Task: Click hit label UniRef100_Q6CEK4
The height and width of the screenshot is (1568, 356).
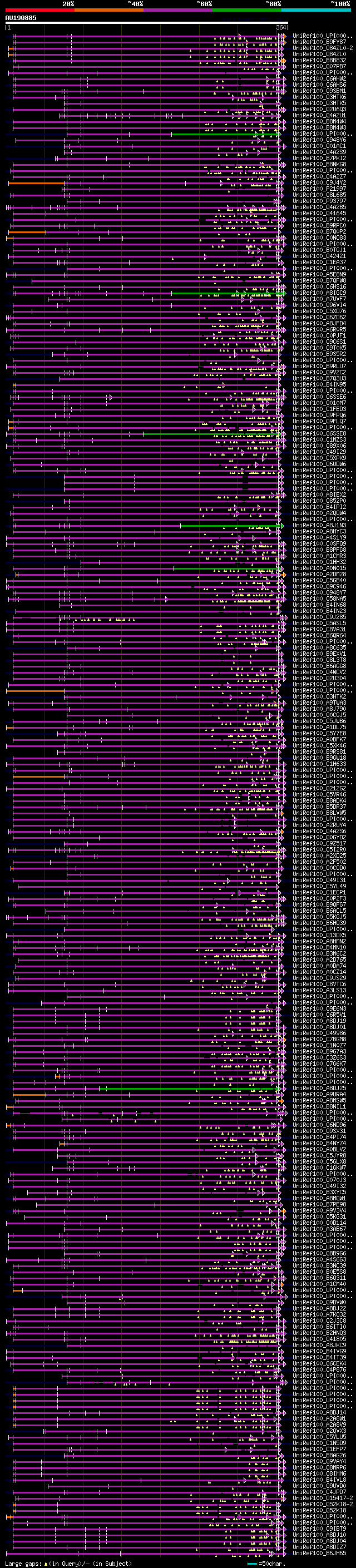Action: 319,1363
